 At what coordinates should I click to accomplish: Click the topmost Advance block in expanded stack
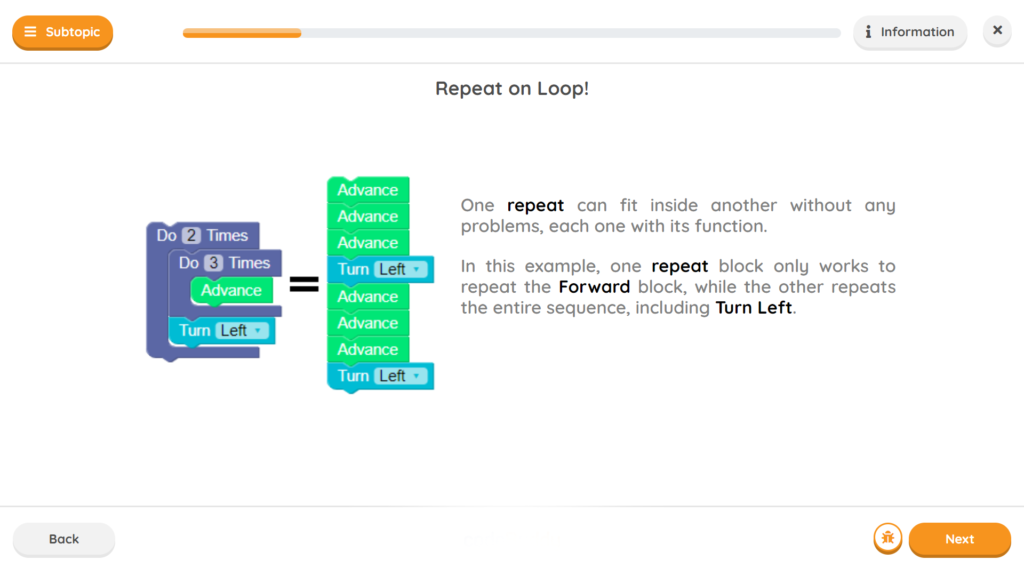pyautogui.click(x=367, y=190)
